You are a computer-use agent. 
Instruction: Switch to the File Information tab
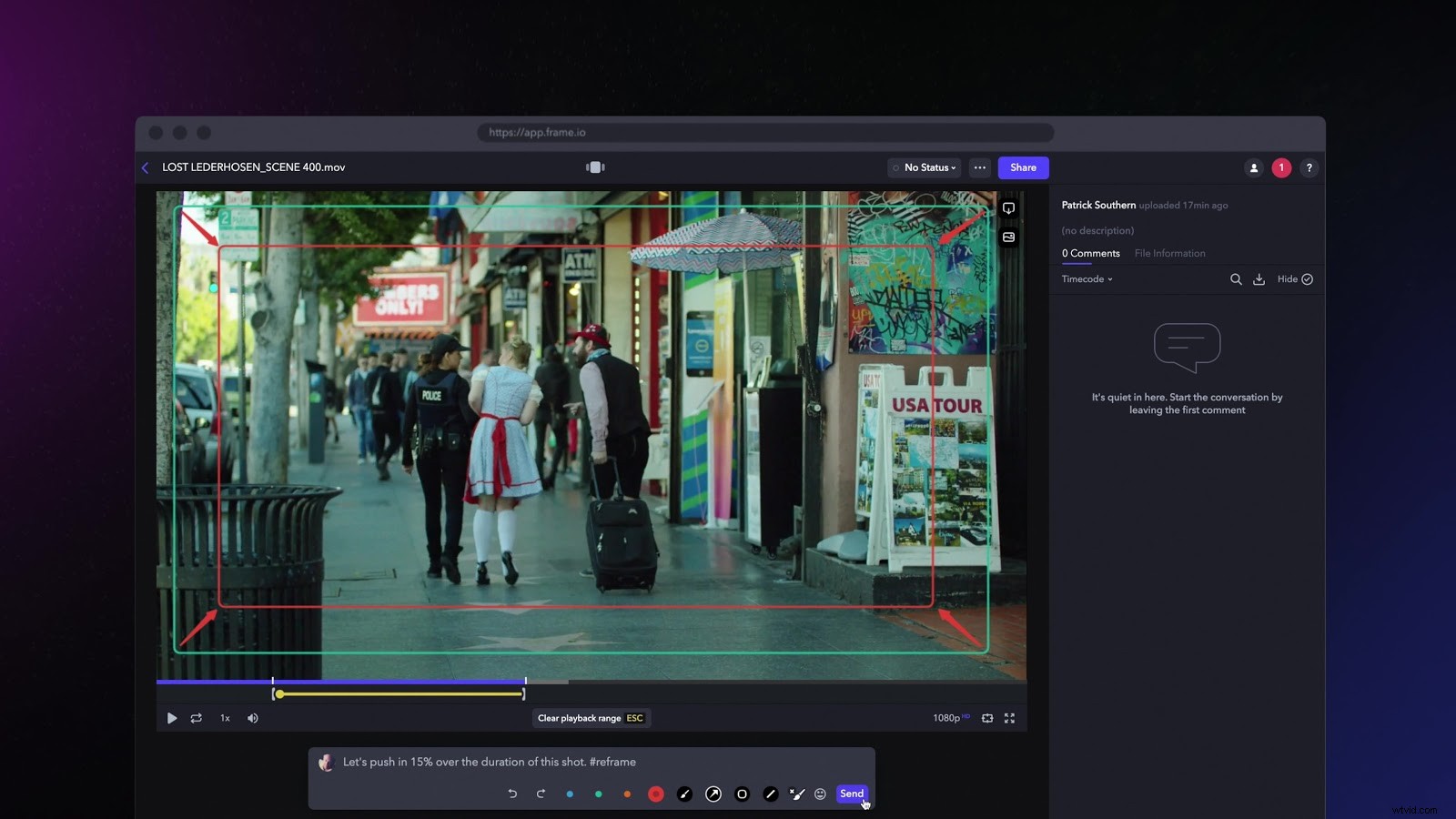pos(1169,253)
